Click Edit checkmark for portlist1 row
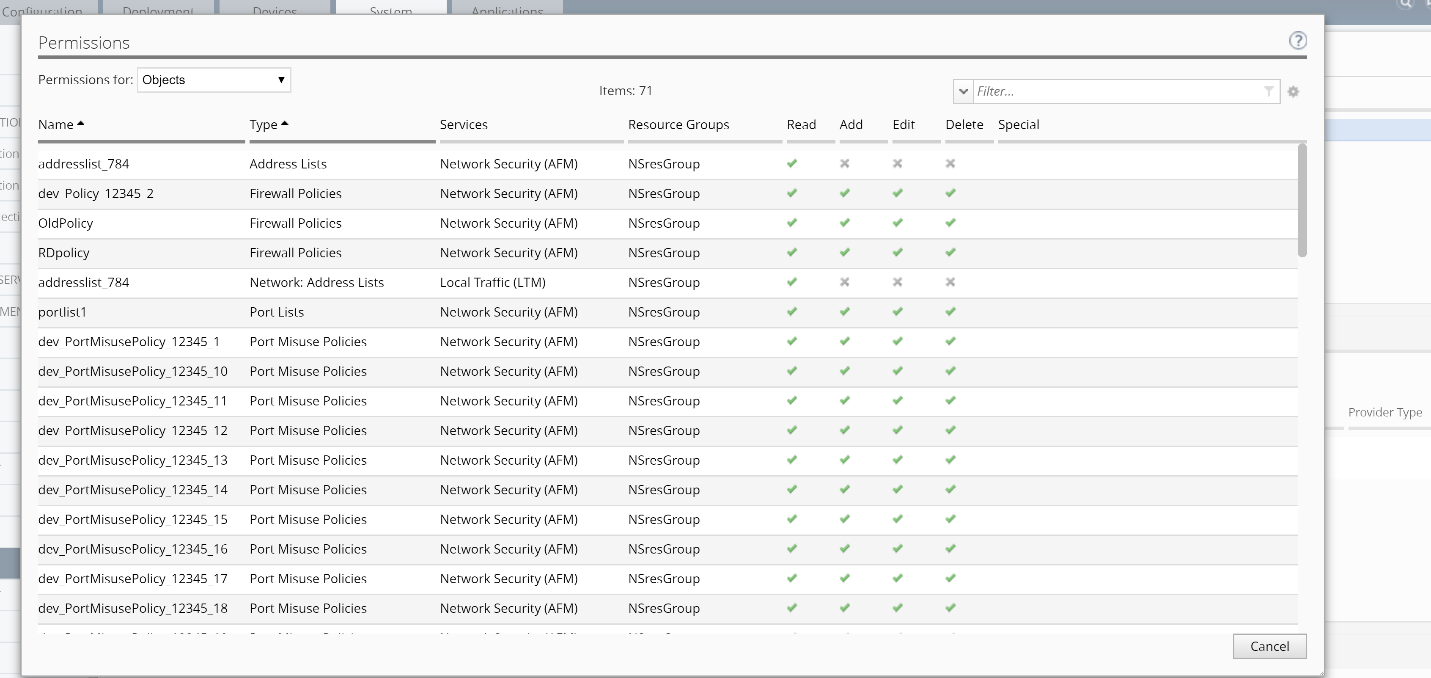 point(898,312)
